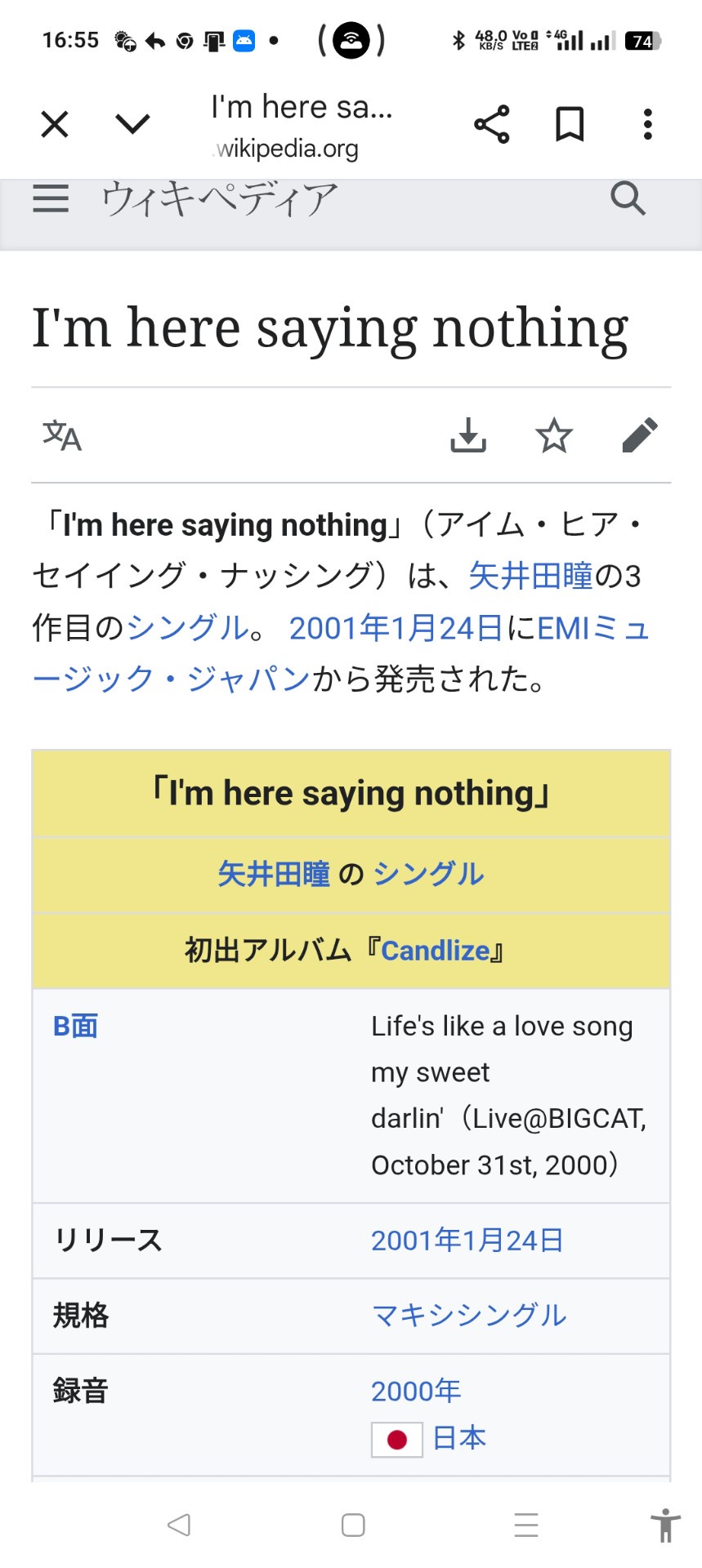
Task: Tap the Wikipedia search icon
Action: point(628,198)
